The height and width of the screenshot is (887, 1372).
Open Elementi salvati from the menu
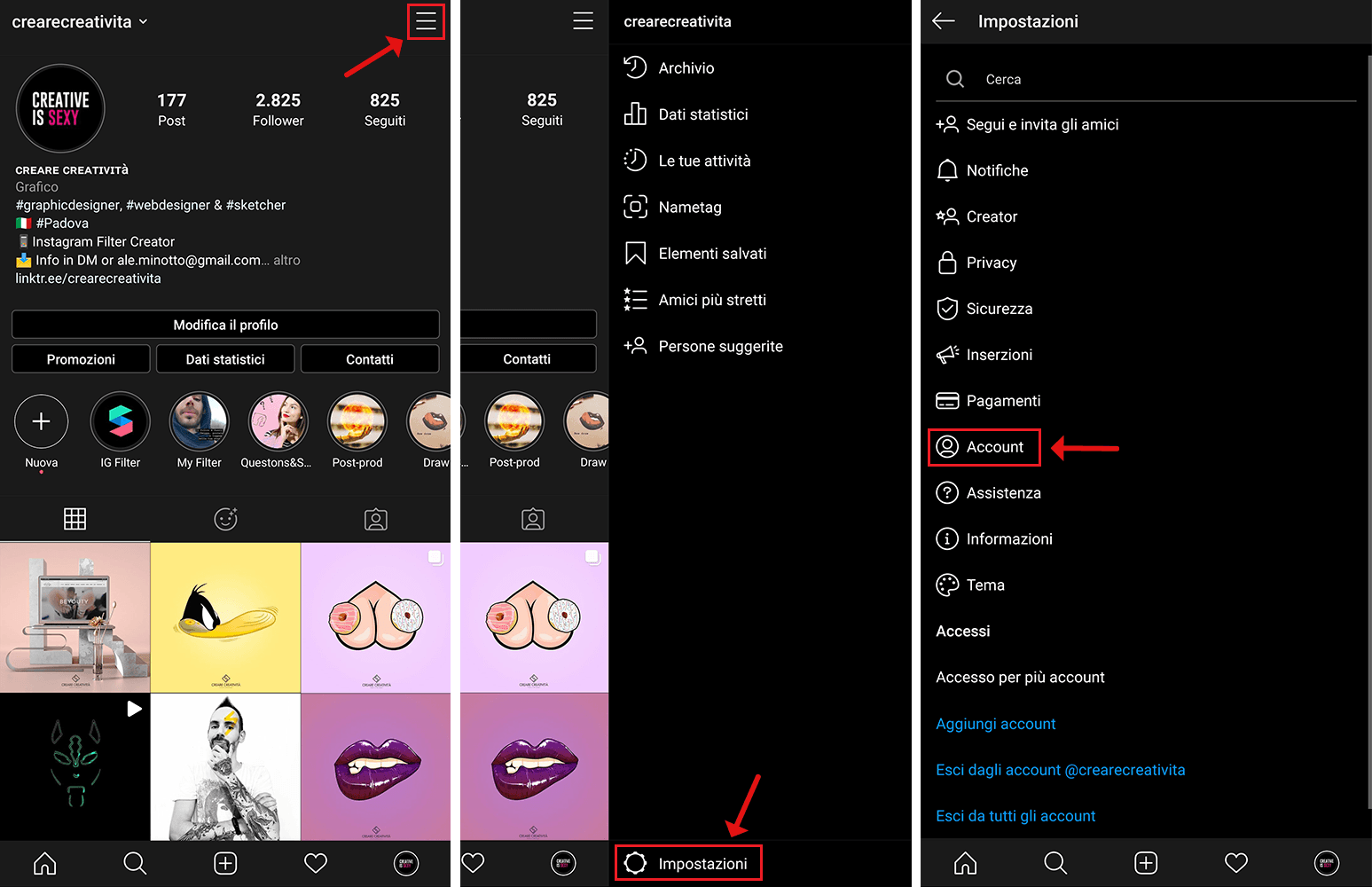click(x=712, y=253)
